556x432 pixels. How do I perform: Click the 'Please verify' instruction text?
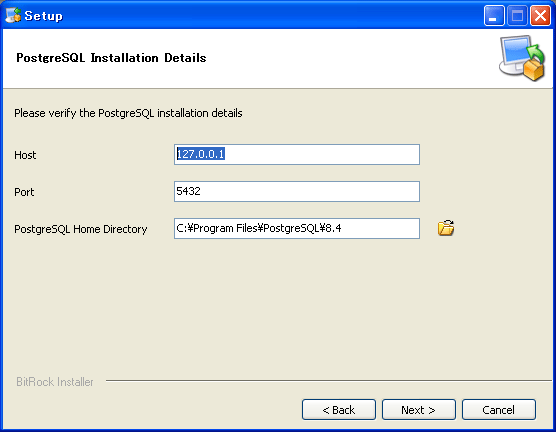pyautogui.click(x=128, y=113)
